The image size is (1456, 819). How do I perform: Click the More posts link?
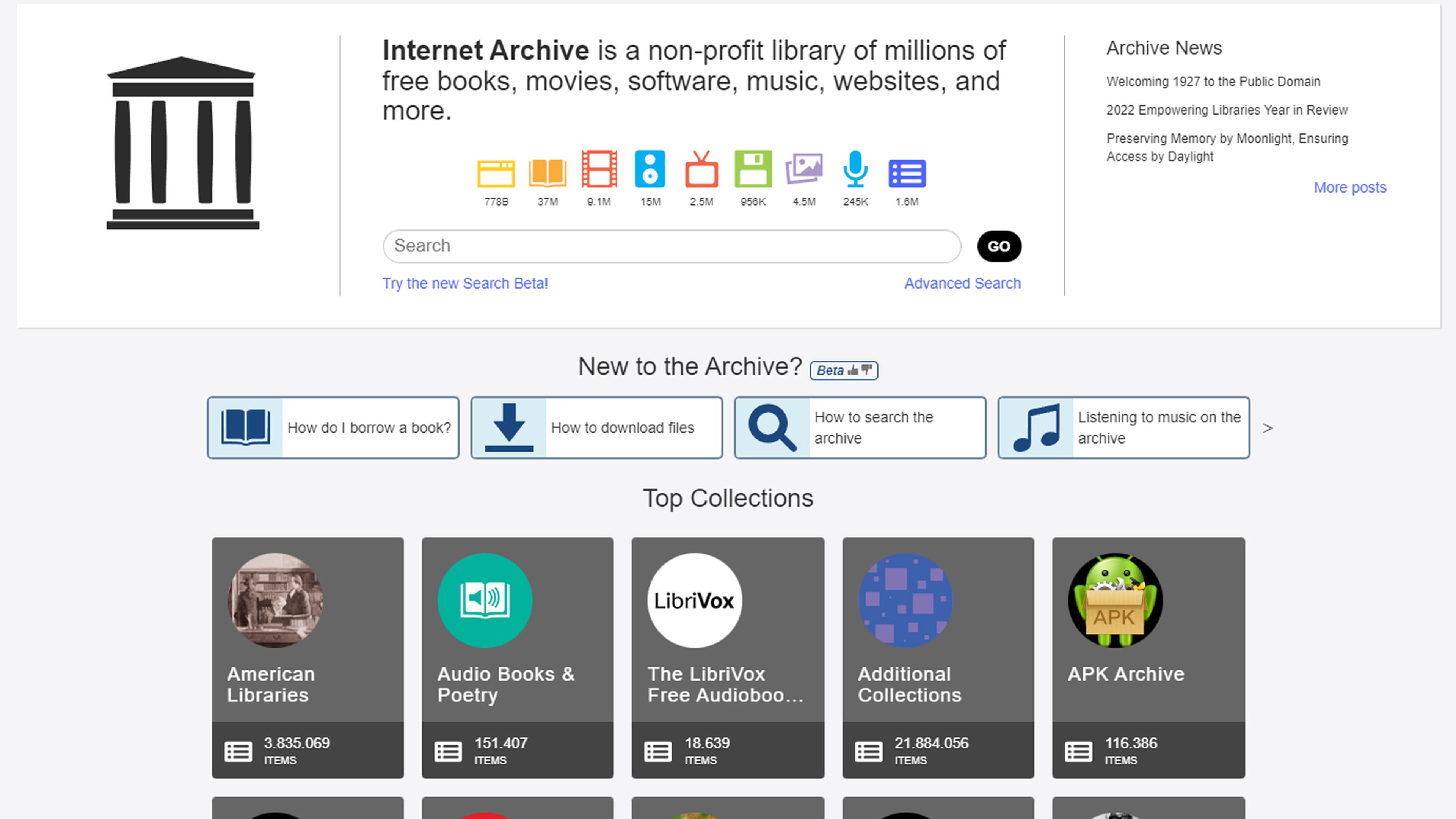pyautogui.click(x=1350, y=187)
